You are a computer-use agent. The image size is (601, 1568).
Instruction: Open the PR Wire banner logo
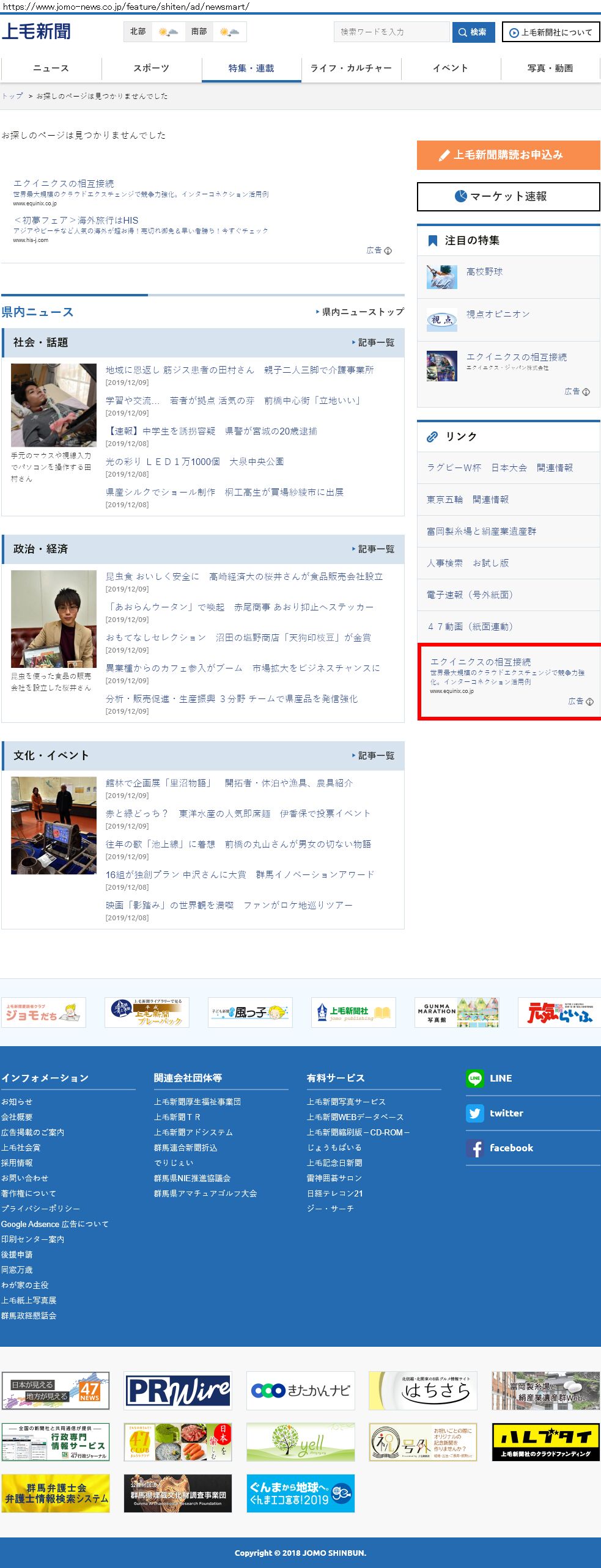178,1391
